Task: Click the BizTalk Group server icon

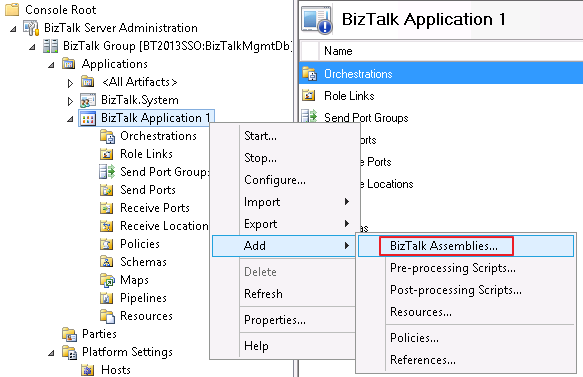Action: coord(50,46)
